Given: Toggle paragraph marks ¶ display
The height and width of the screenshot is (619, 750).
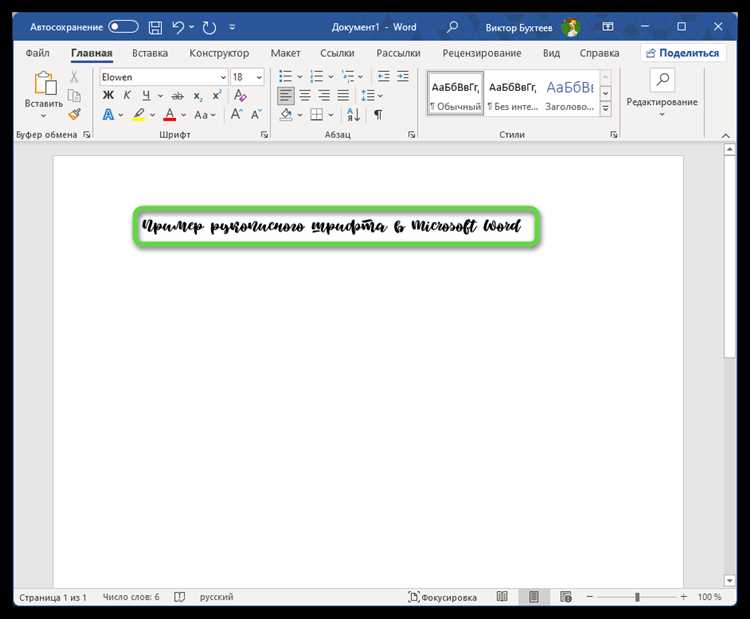Looking at the screenshot, I should pos(378,115).
